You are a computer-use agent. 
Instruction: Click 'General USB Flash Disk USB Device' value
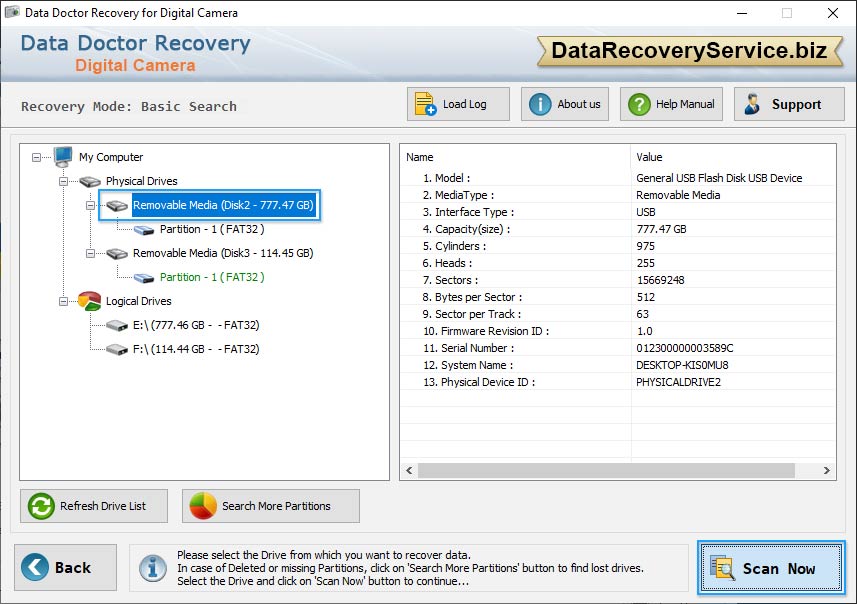(x=719, y=178)
